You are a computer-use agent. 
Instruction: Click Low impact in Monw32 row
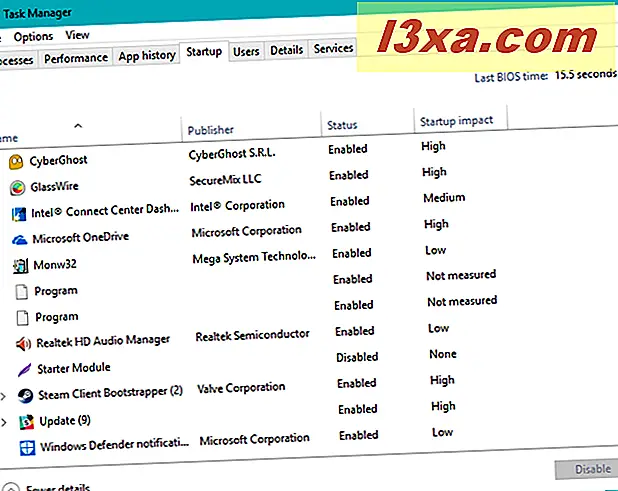(x=436, y=250)
